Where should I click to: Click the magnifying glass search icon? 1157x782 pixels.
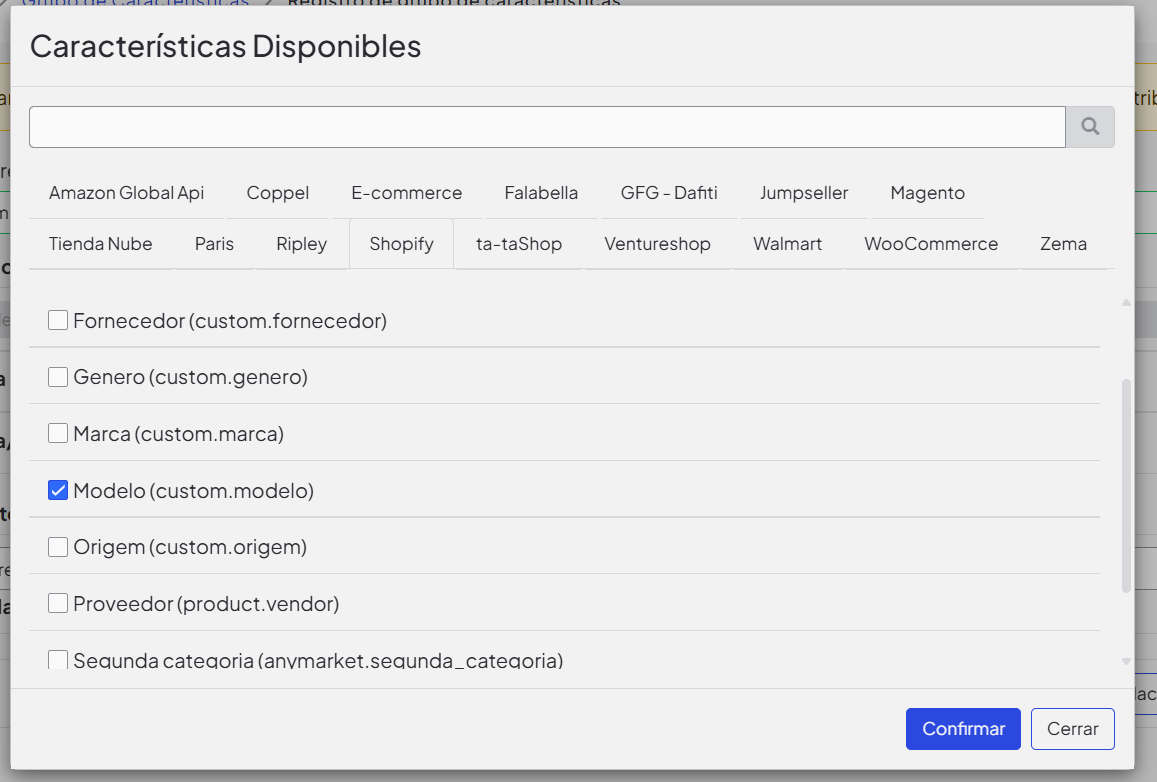click(x=1090, y=127)
